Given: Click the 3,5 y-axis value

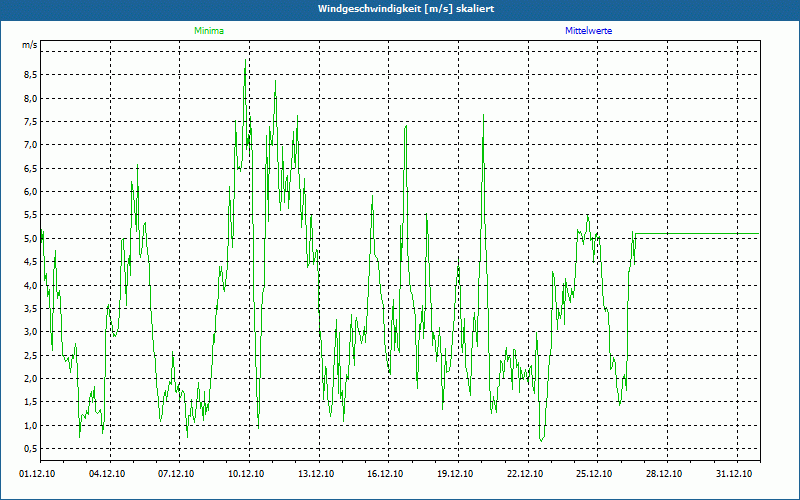Looking at the screenshot, I should click(31, 309).
